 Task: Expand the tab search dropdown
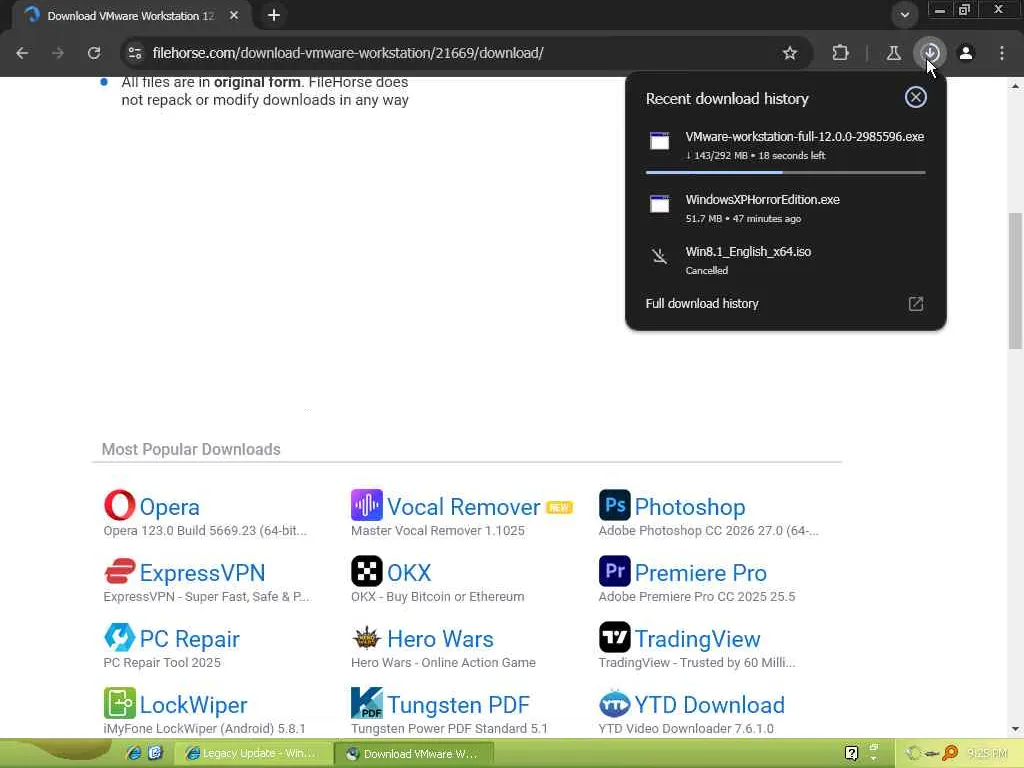point(904,15)
